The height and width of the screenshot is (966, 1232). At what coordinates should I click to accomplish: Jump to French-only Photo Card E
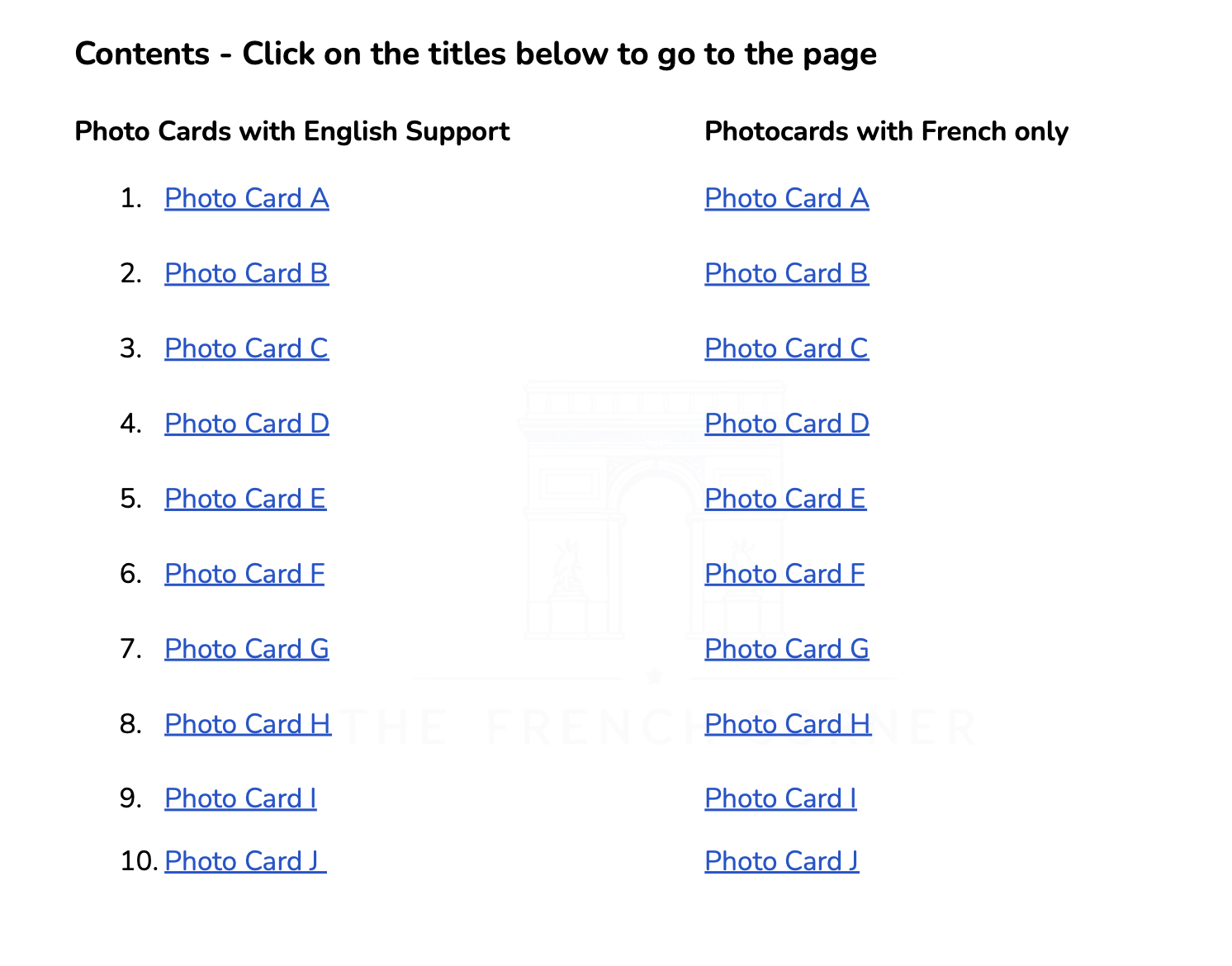(785, 500)
